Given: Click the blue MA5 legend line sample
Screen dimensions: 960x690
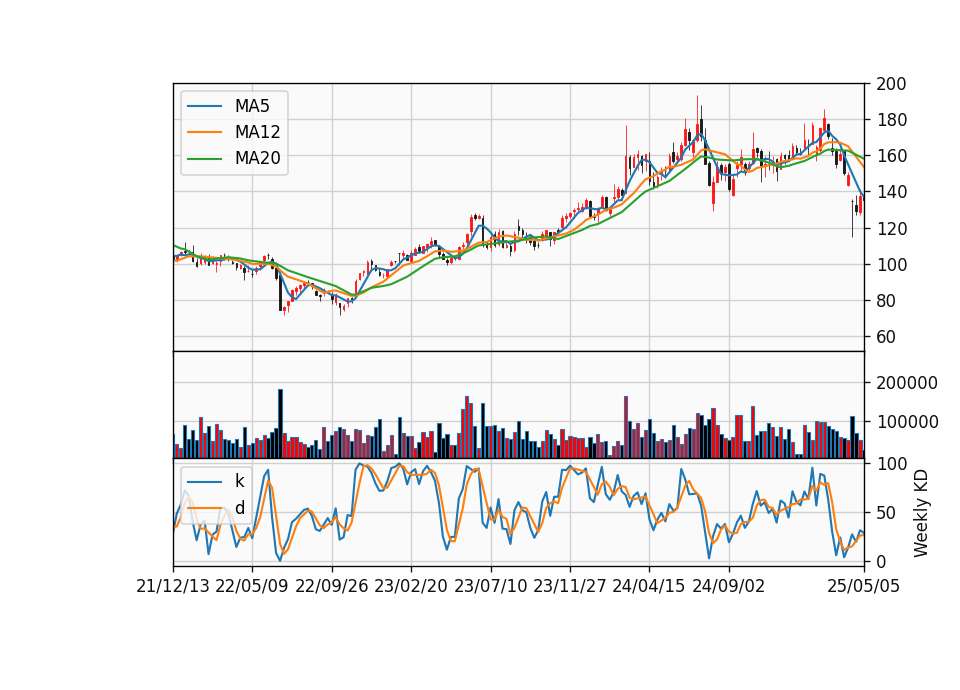Looking at the screenshot, I should (204, 106).
